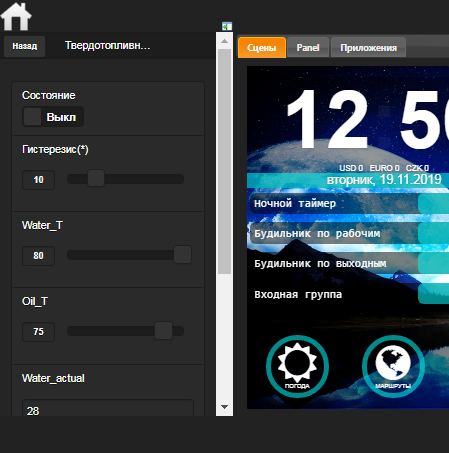Toggle the Состояние Выкл switch

click(53, 117)
